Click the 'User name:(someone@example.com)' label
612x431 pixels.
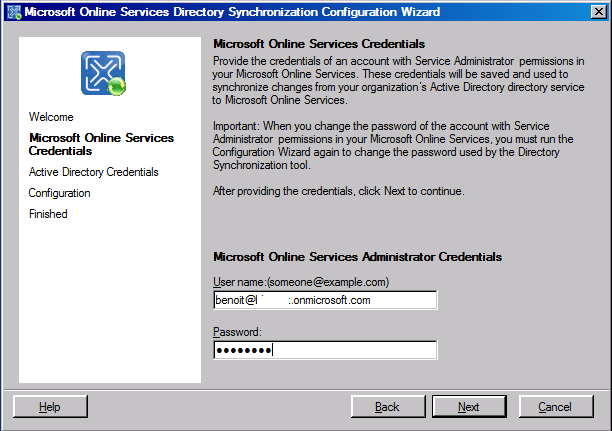pyautogui.click(x=301, y=281)
